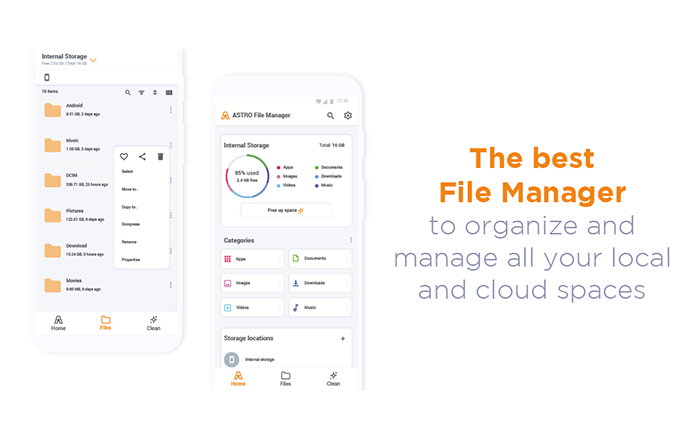
Task: Click 'Total: 16 GB' text in storage card
Action: click(x=332, y=145)
